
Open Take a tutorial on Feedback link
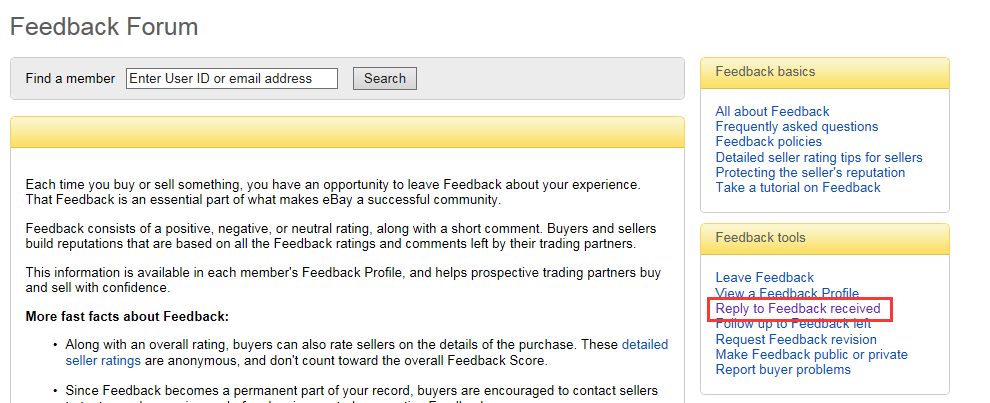798,188
